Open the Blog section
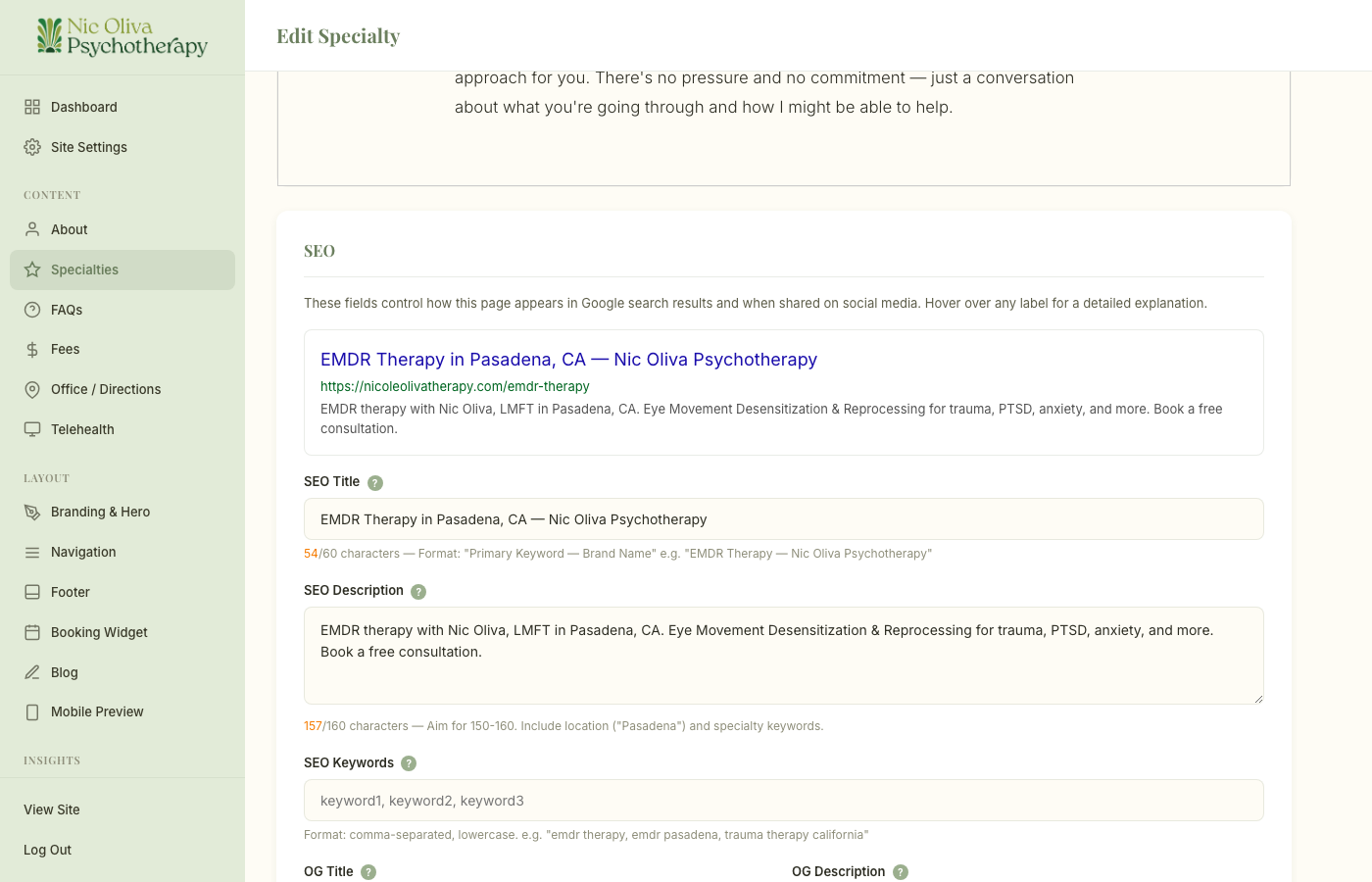This screenshot has width=1372, height=882. [122, 672]
